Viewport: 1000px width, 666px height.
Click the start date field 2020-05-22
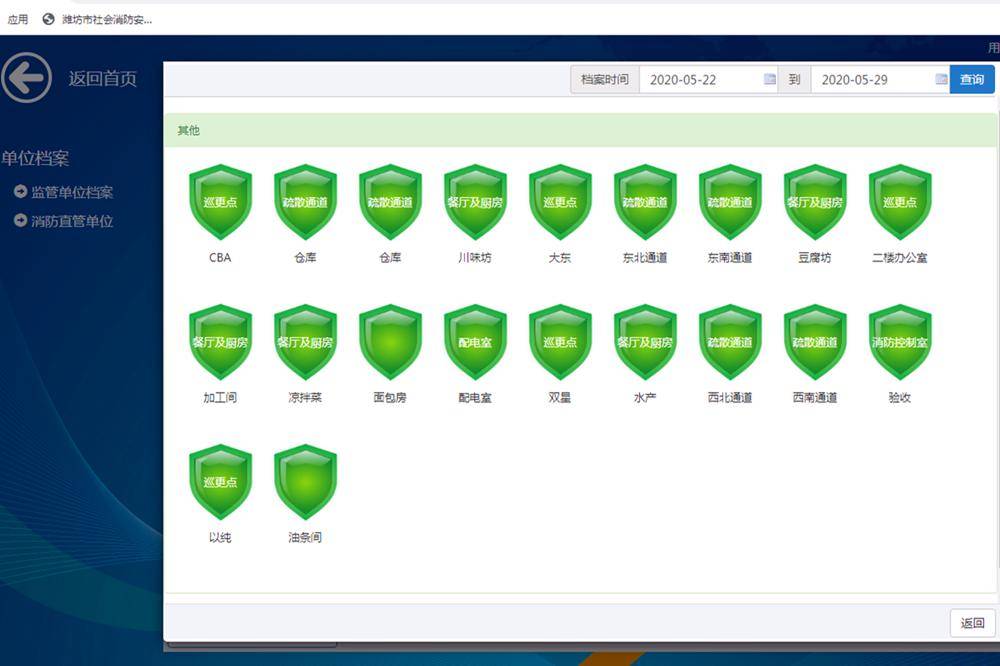coord(700,80)
